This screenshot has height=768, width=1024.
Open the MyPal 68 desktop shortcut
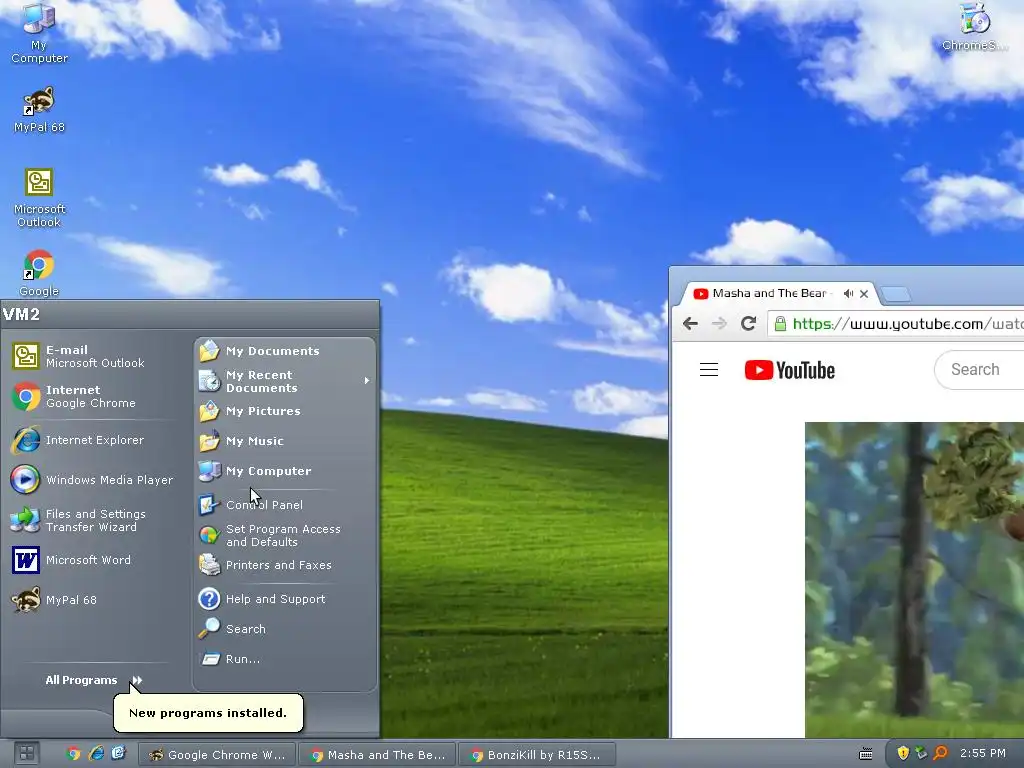(x=39, y=110)
